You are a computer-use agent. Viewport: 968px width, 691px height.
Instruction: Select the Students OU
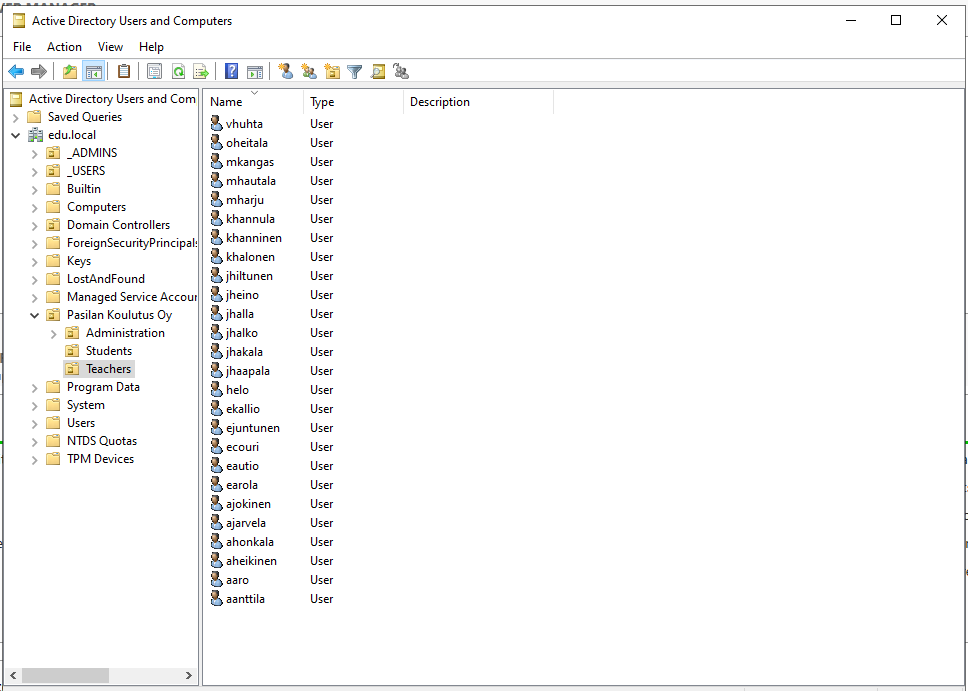[x=109, y=351]
